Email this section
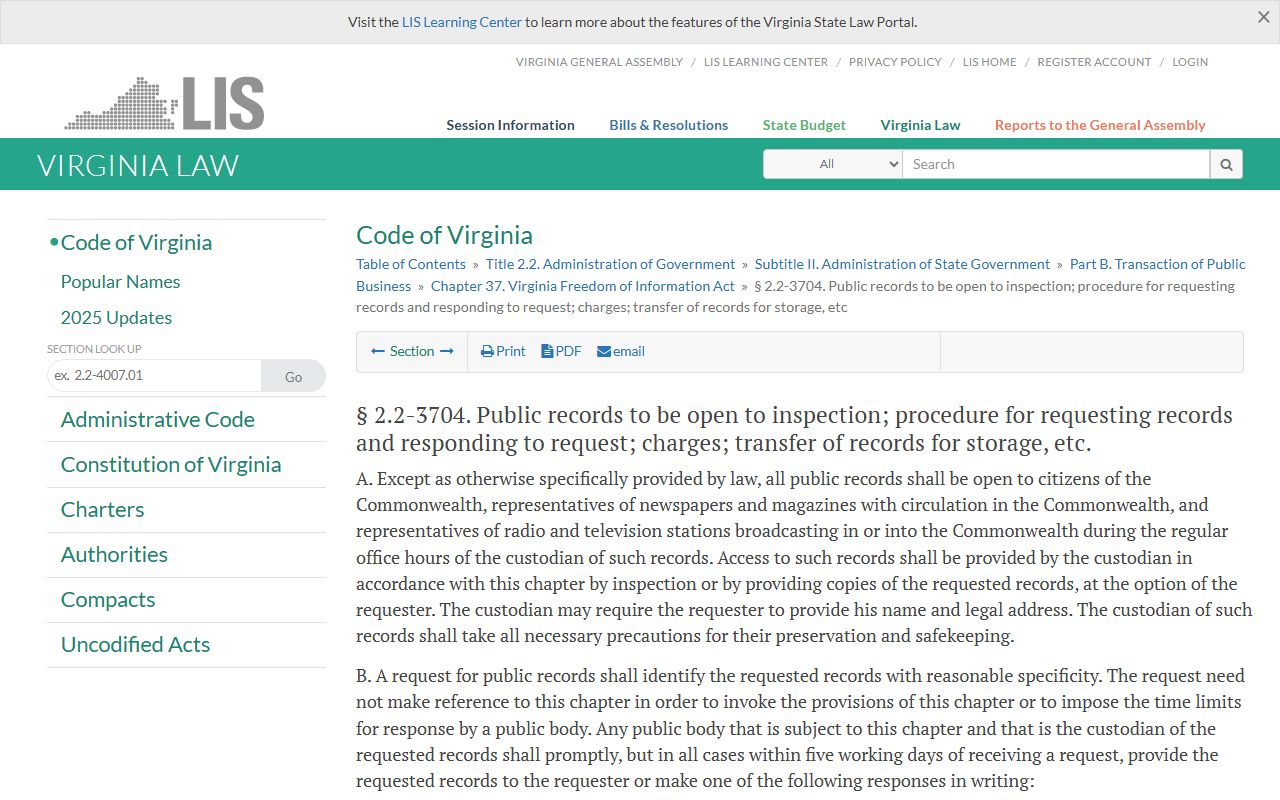The height and width of the screenshot is (800, 1280). click(621, 351)
